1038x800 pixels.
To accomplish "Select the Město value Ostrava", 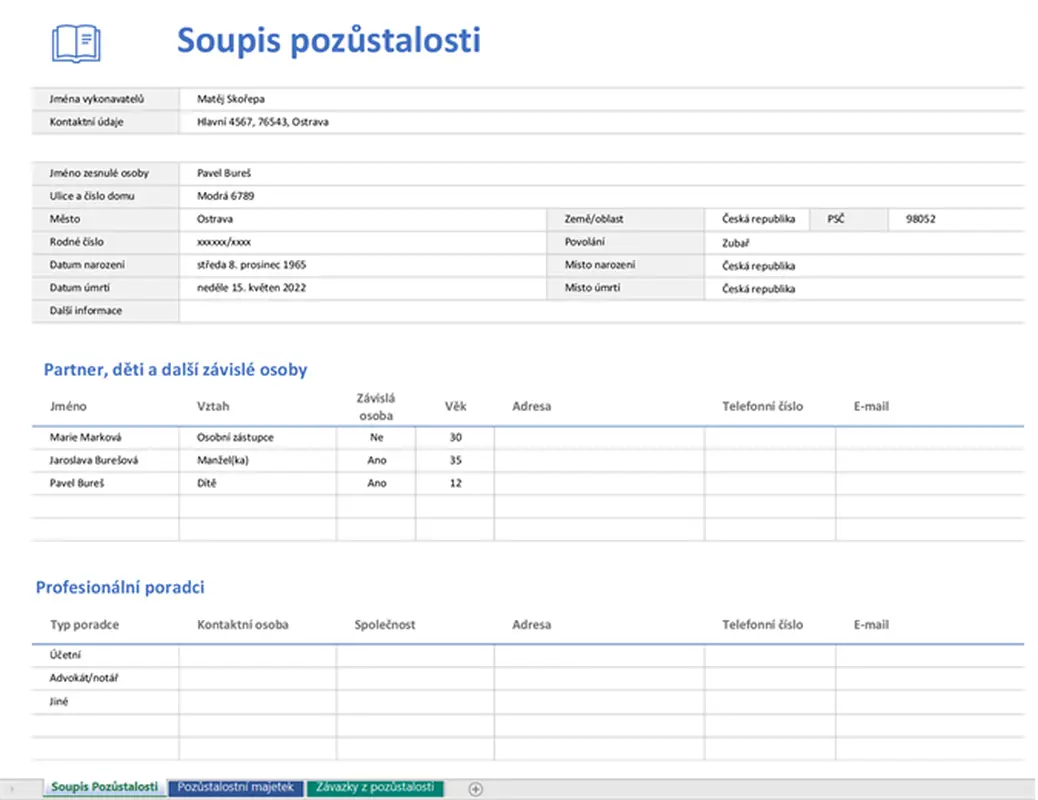I will tap(362, 219).
